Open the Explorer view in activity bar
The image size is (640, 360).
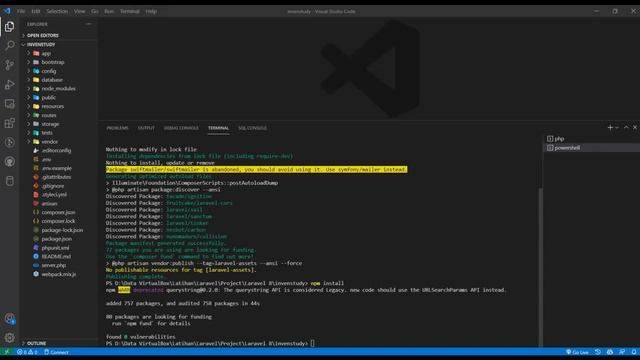[9, 27]
